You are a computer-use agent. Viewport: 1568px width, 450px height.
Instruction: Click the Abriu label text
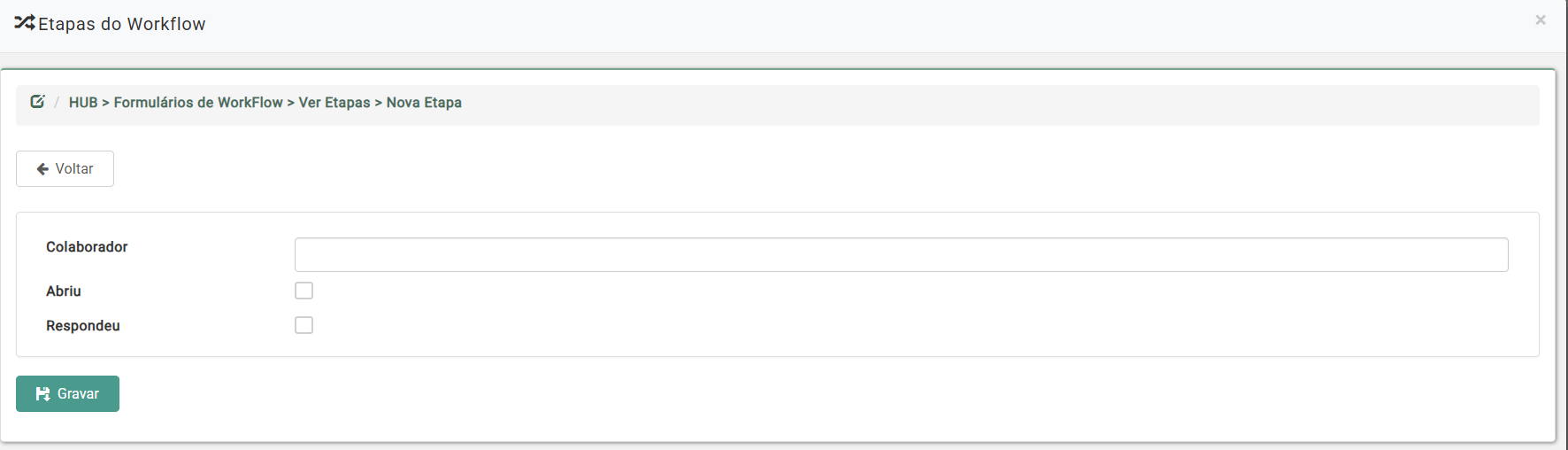pyautogui.click(x=64, y=291)
